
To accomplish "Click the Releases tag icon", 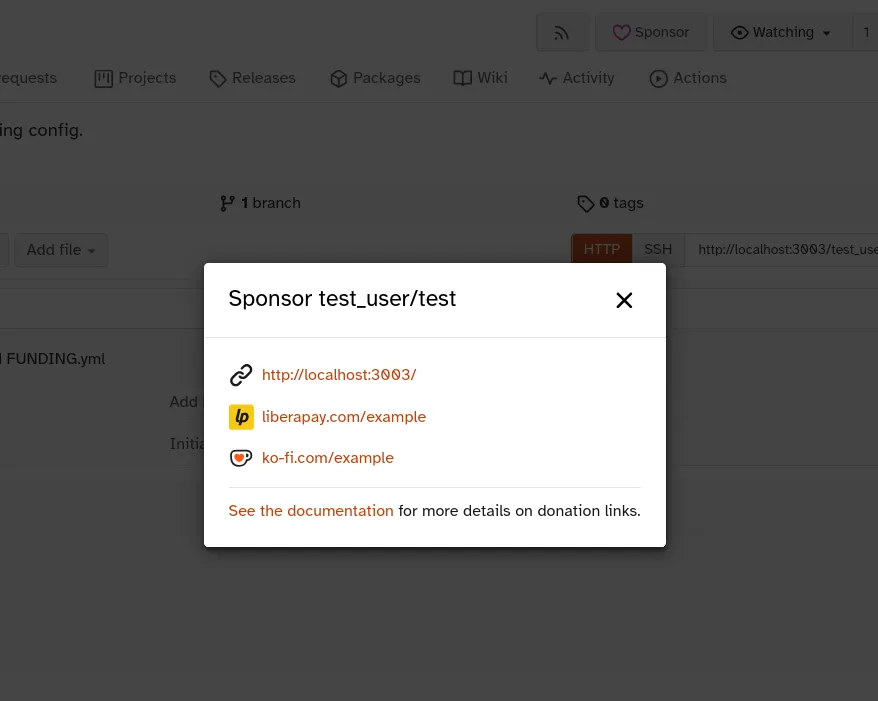I will click(217, 78).
